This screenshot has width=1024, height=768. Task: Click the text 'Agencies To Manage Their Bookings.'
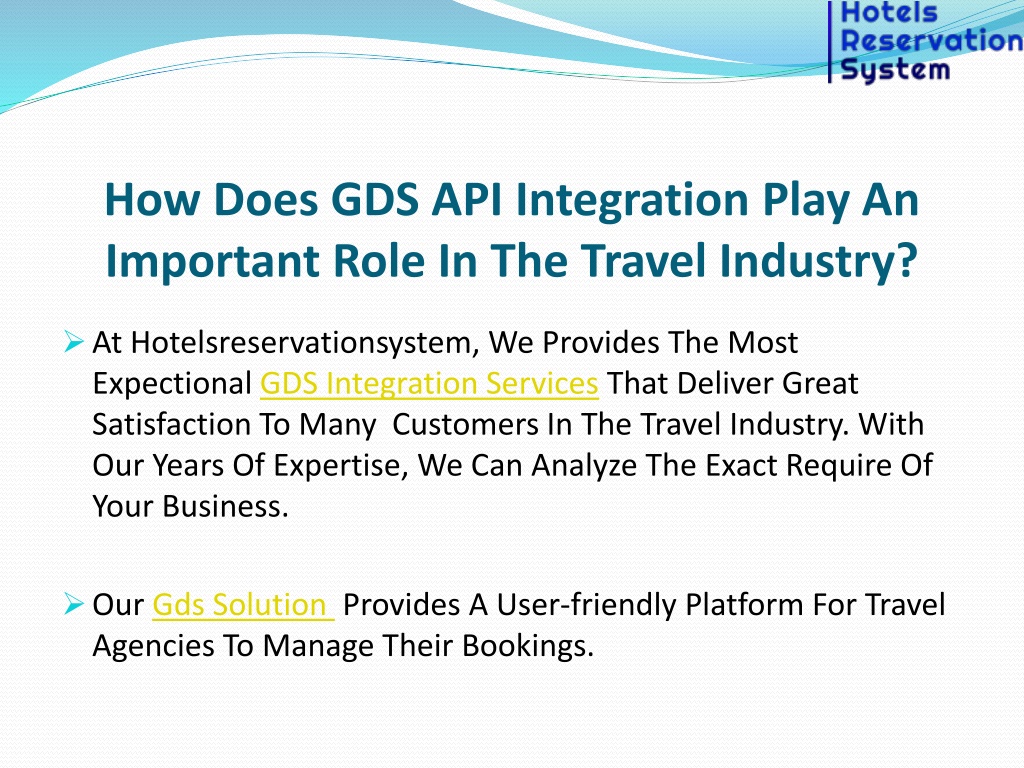(x=344, y=646)
